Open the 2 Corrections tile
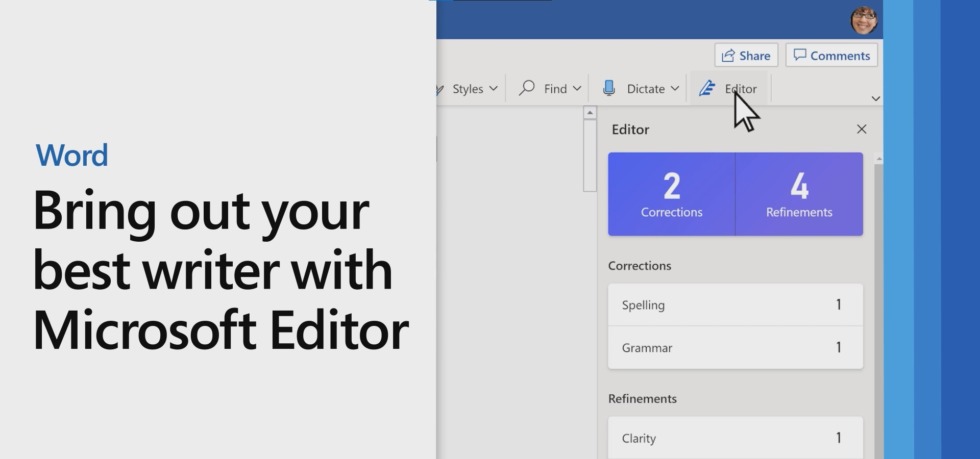The height and width of the screenshot is (459, 980). click(x=671, y=194)
